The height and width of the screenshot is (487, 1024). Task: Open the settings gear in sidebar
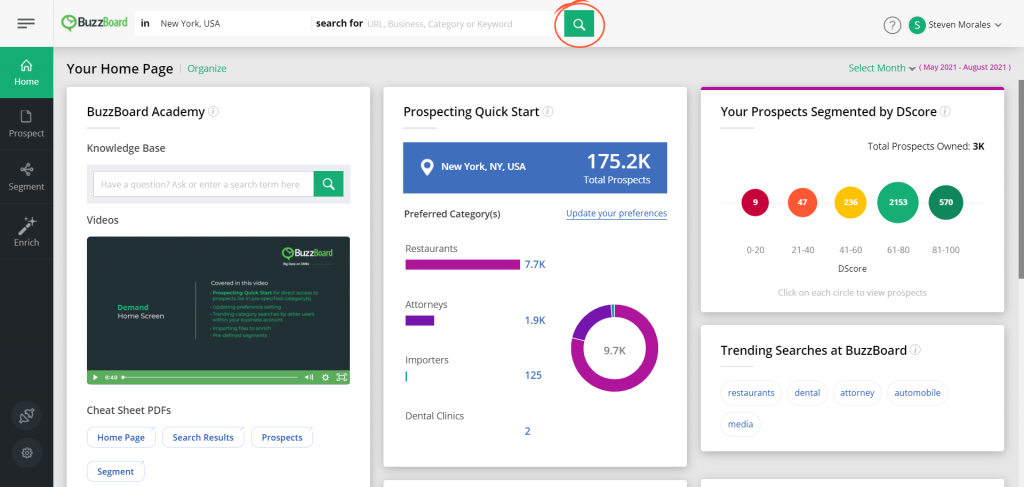pos(27,452)
